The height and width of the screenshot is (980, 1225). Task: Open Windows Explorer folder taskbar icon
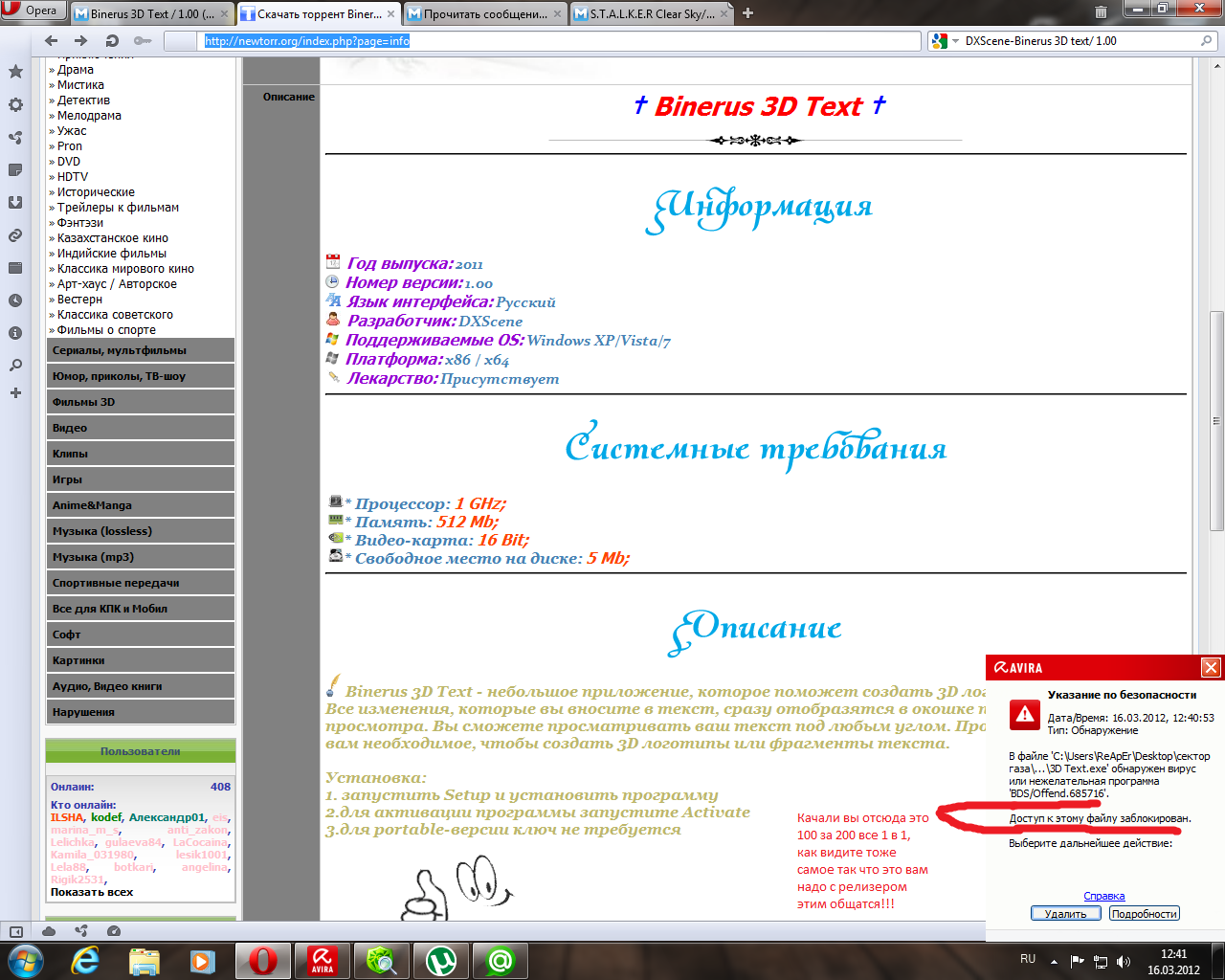click(x=145, y=960)
